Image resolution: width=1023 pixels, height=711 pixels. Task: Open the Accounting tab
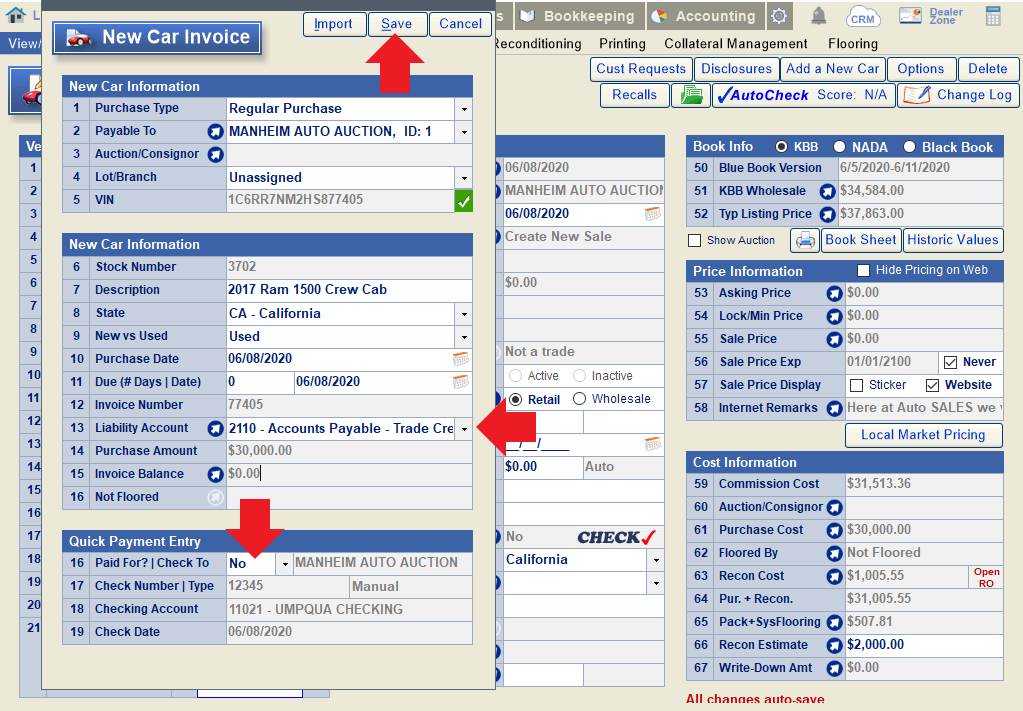tap(706, 16)
